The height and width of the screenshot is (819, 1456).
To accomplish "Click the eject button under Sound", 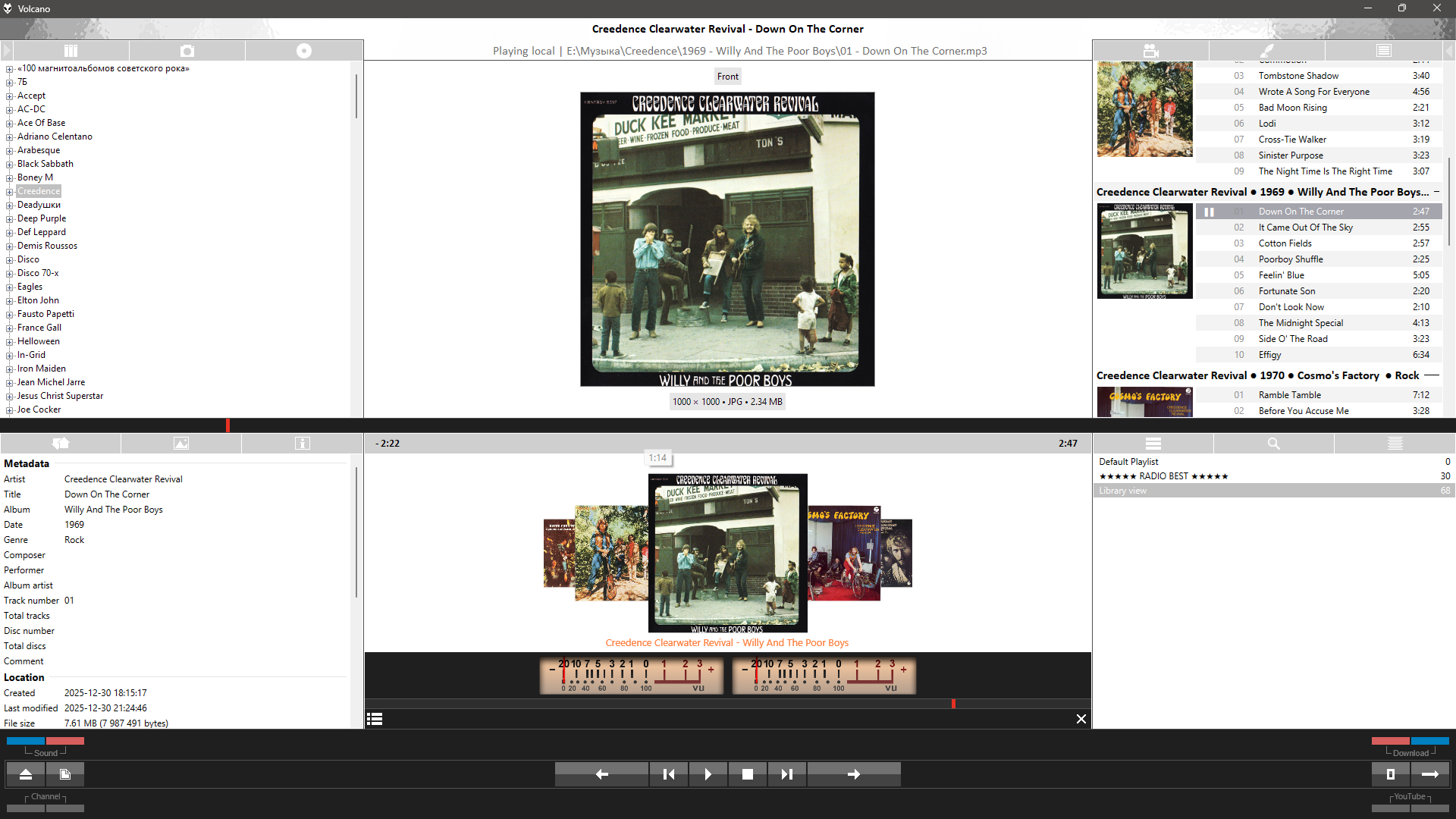I will [26, 774].
